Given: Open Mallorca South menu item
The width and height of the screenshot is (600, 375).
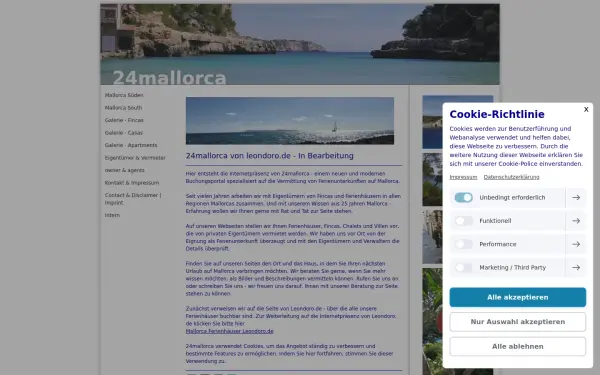Looking at the screenshot, I should point(123,108).
